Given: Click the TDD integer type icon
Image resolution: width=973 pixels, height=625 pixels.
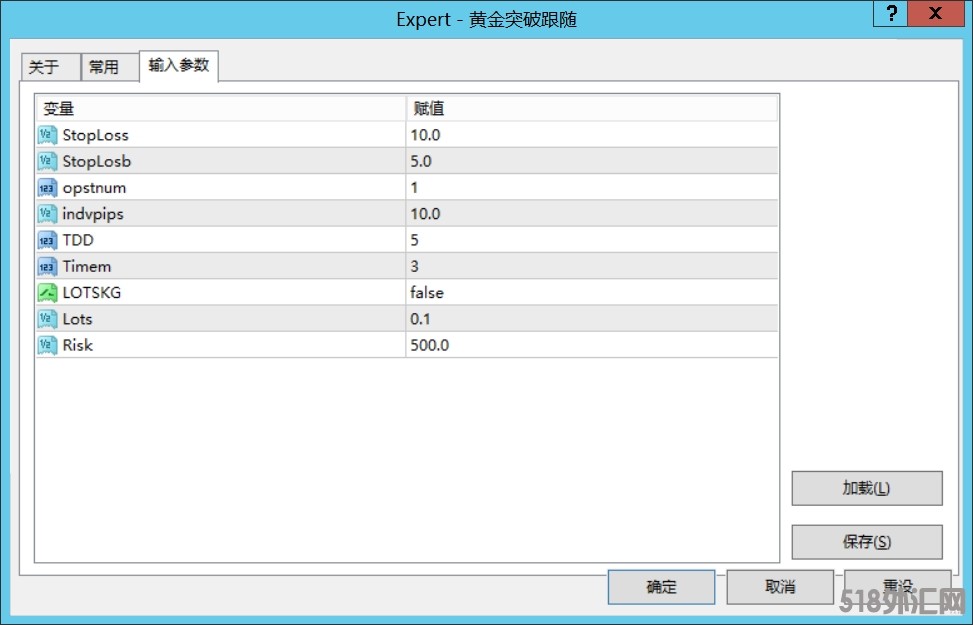Looking at the screenshot, I should tap(47, 240).
